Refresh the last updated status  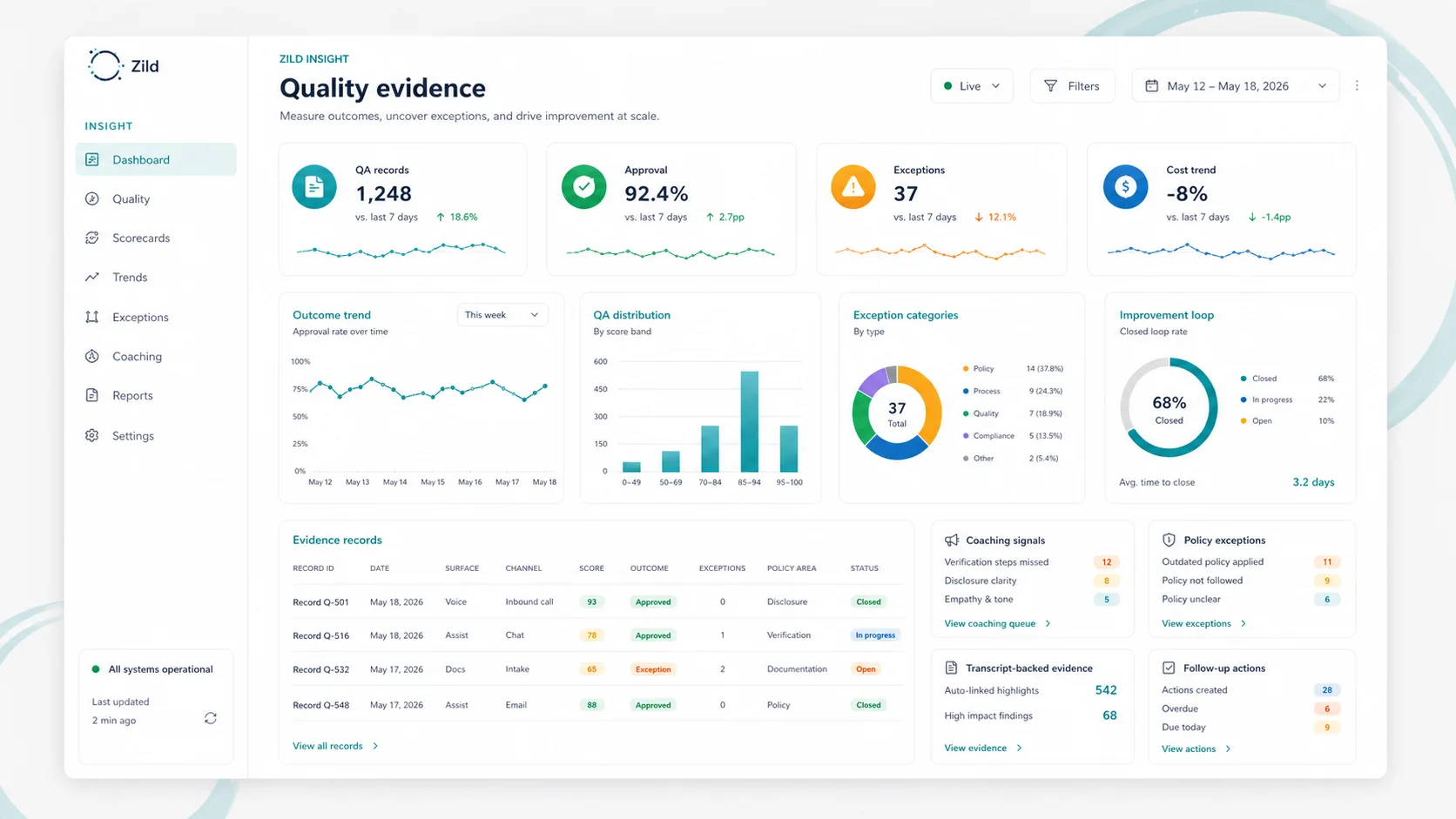[x=210, y=718]
